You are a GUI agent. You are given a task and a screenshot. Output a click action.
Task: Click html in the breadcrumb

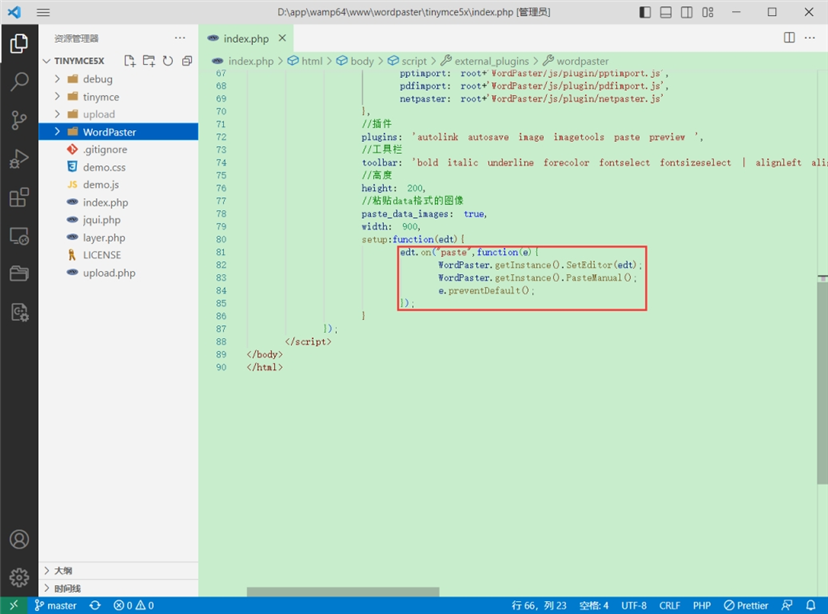tap(312, 61)
